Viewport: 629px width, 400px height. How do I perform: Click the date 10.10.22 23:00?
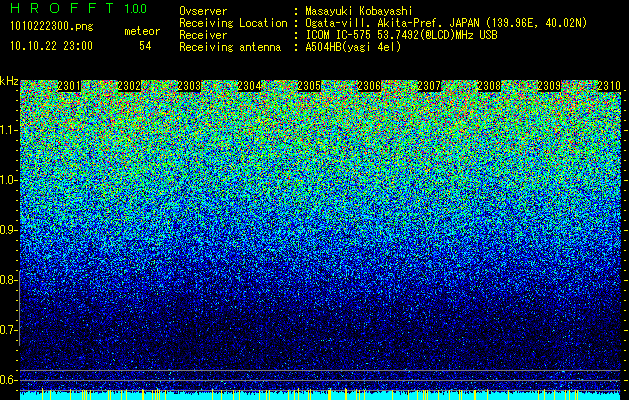click(x=51, y=46)
